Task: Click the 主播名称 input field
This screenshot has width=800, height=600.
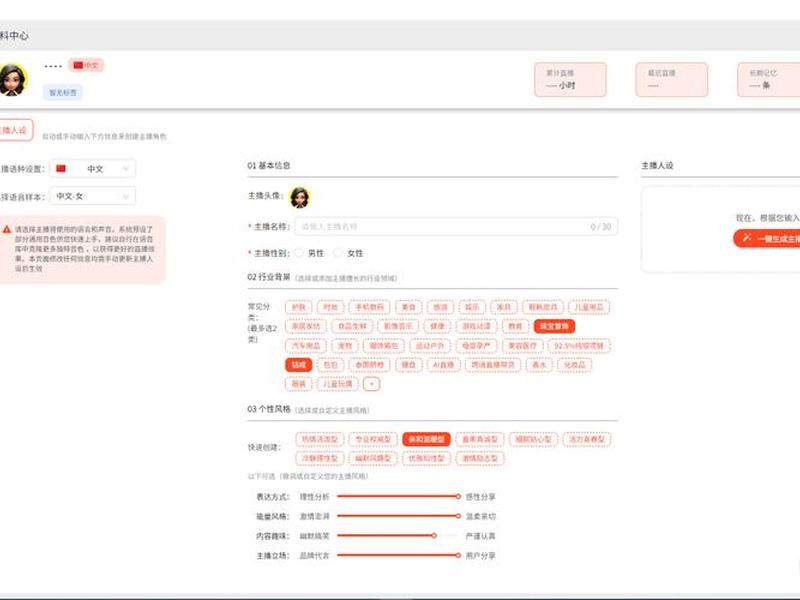Action: pos(456,227)
